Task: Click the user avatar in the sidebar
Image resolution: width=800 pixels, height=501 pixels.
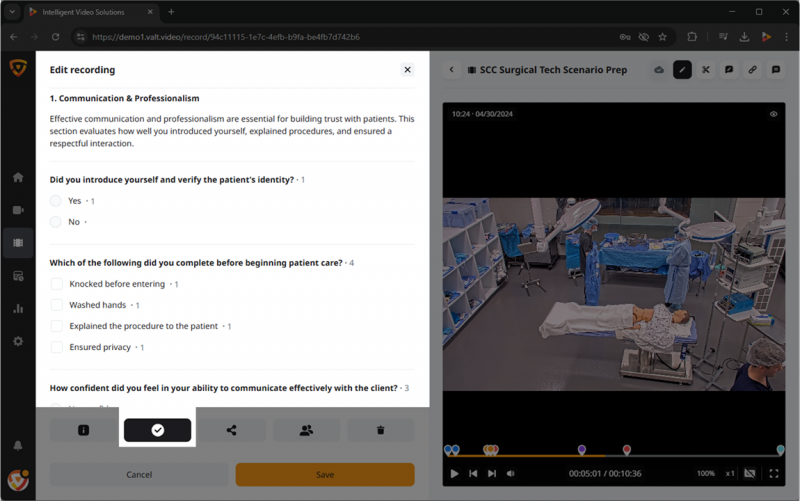Action: [18, 480]
